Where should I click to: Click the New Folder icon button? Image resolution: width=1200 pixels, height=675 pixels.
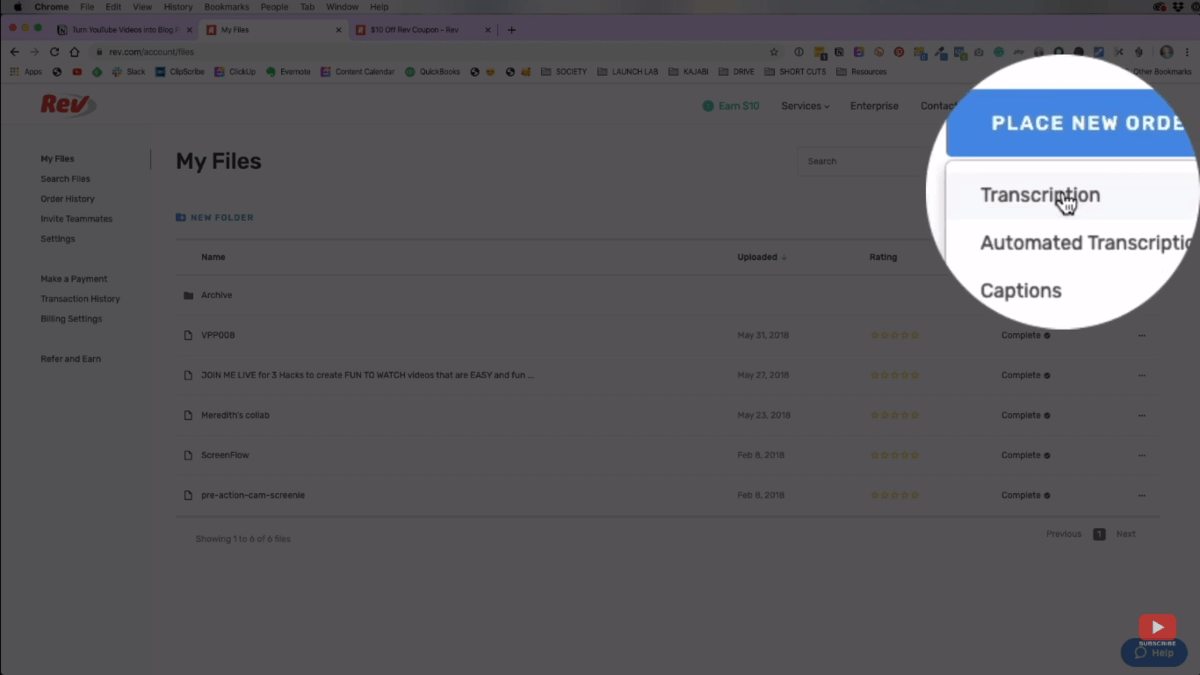click(181, 217)
